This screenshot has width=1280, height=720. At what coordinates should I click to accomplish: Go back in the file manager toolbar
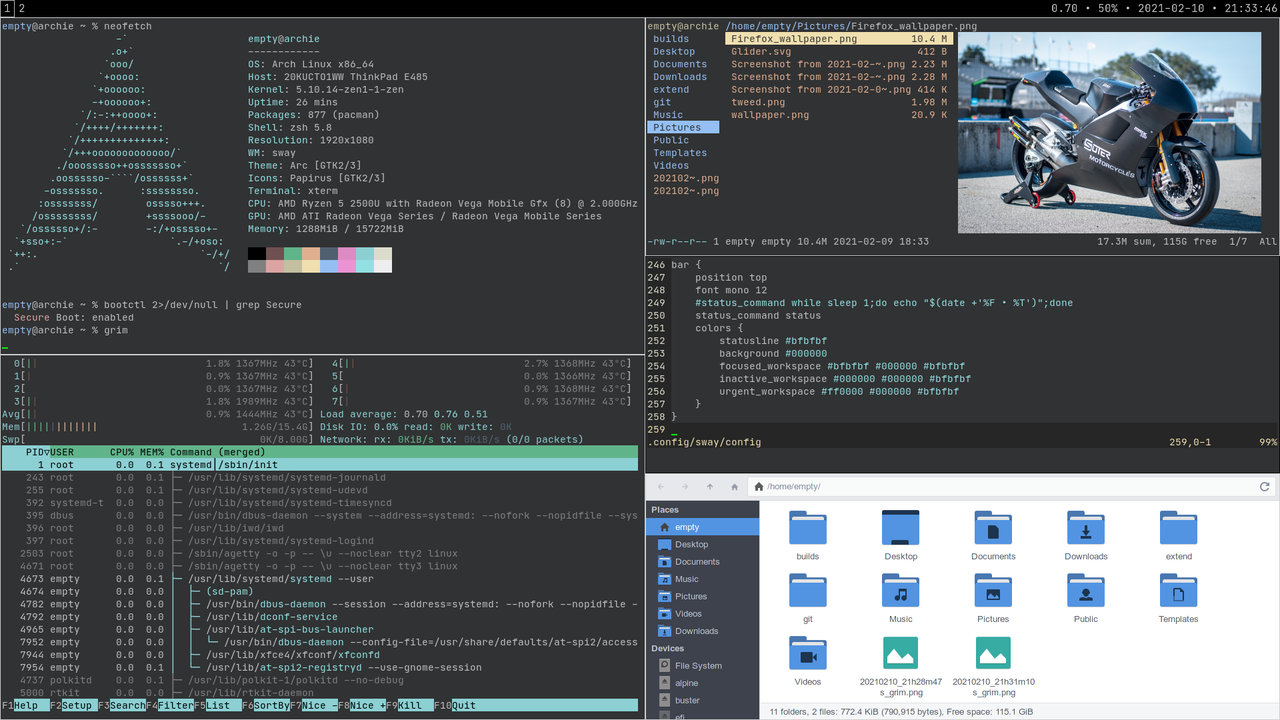point(660,487)
